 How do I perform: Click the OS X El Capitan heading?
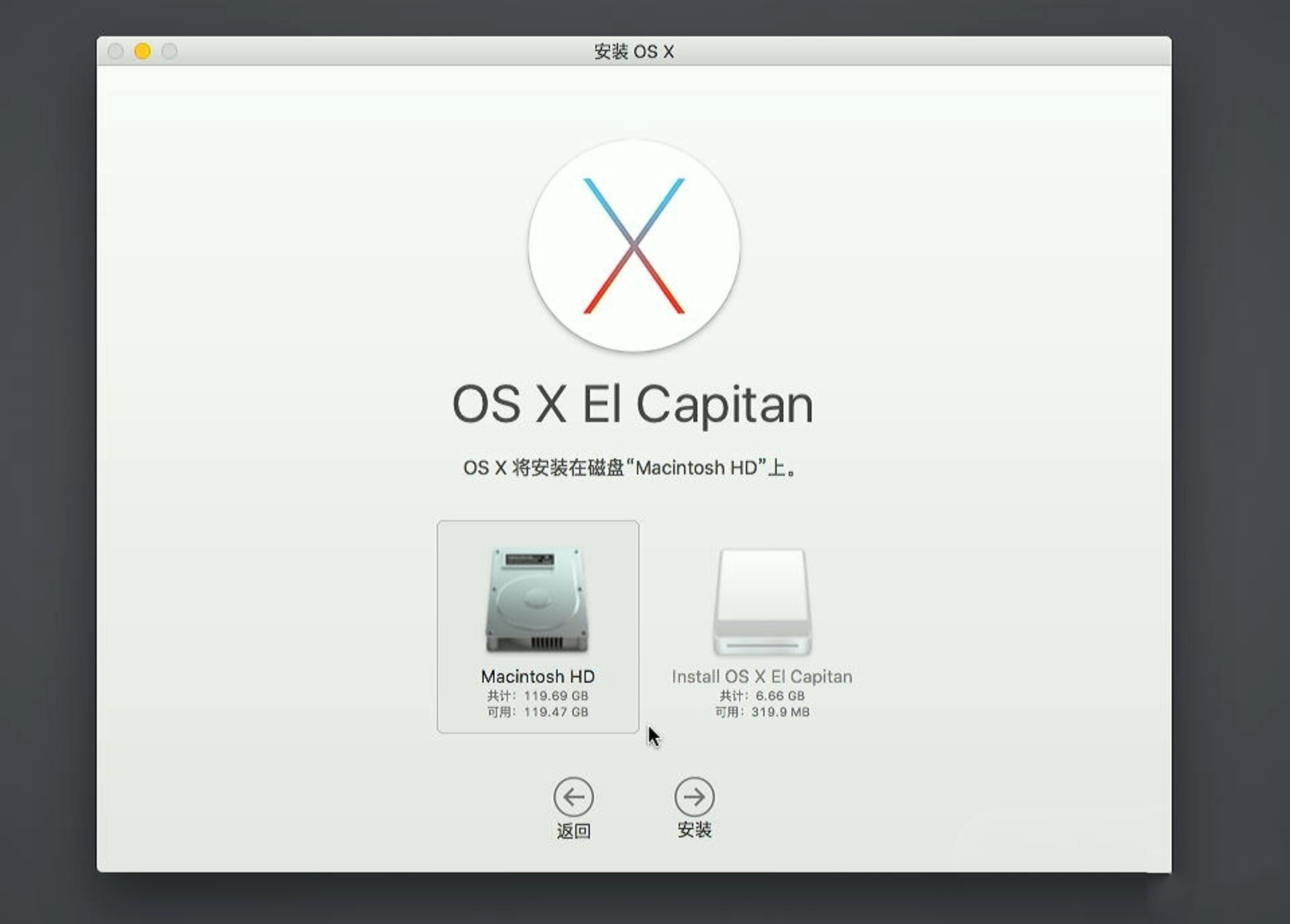632,404
